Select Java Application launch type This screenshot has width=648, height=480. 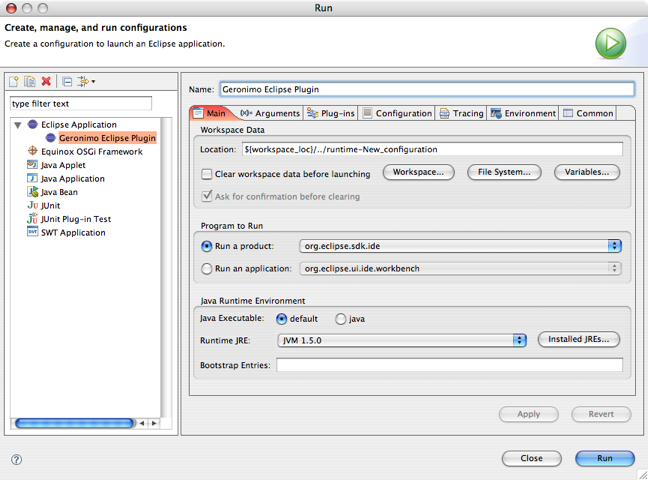pyautogui.click(x=73, y=179)
